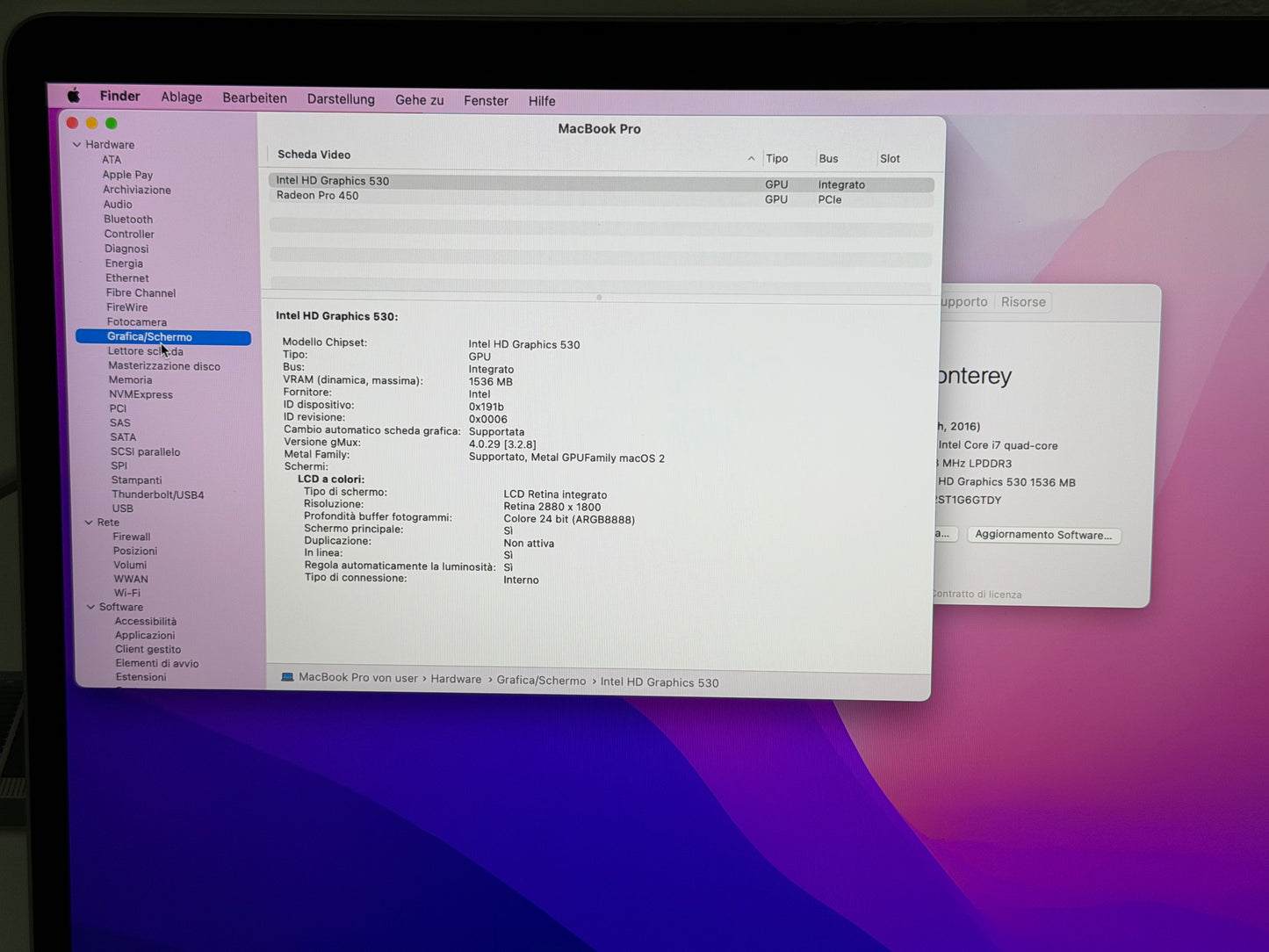Image resolution: width=1269 pixels, height=952 pixels.
Task: Select Masterizzazione disco in the sidebar
Action: [164, 366]
